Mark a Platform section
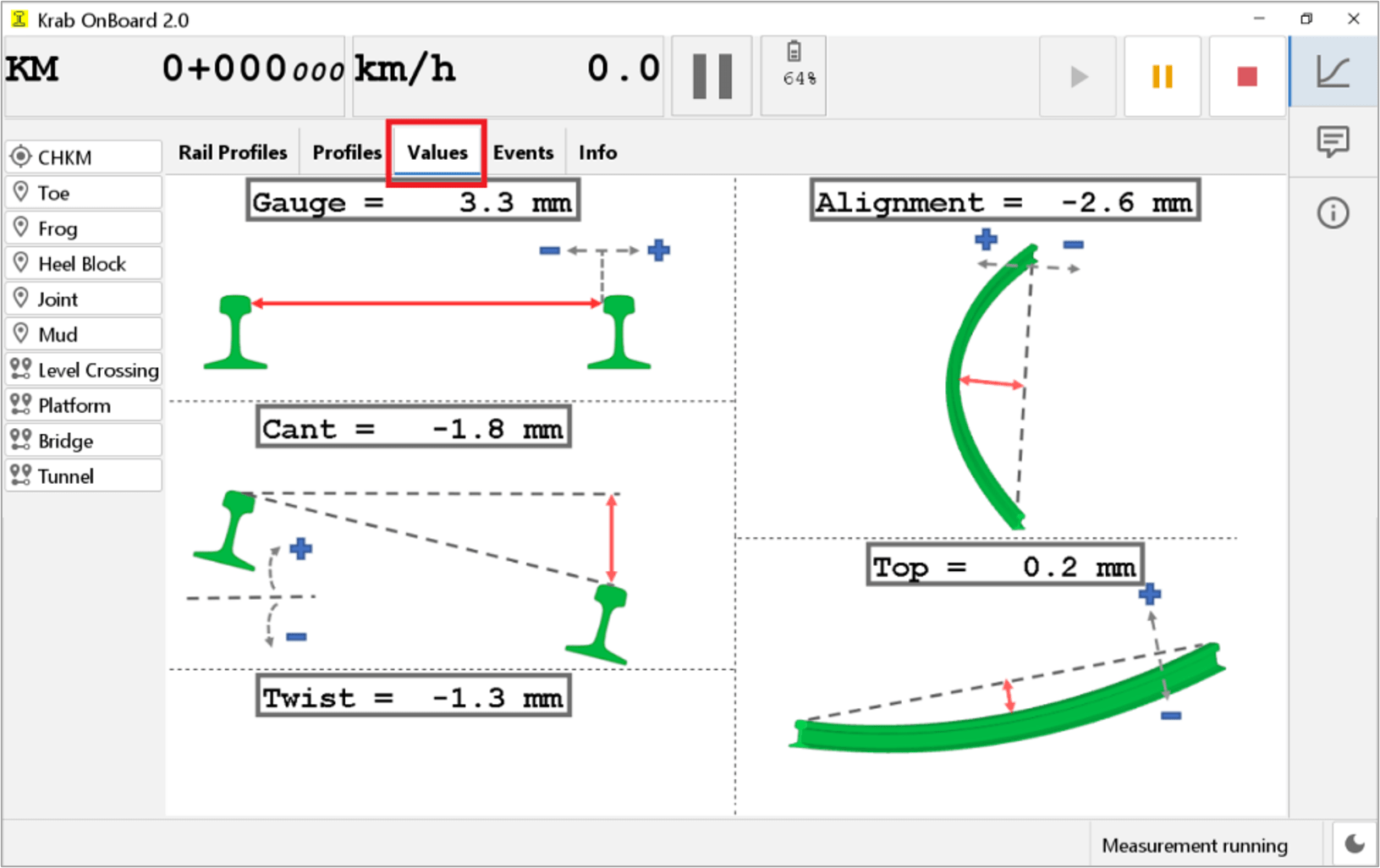The width and height of the screenshot is (1380, 868). tap(84, 406)
